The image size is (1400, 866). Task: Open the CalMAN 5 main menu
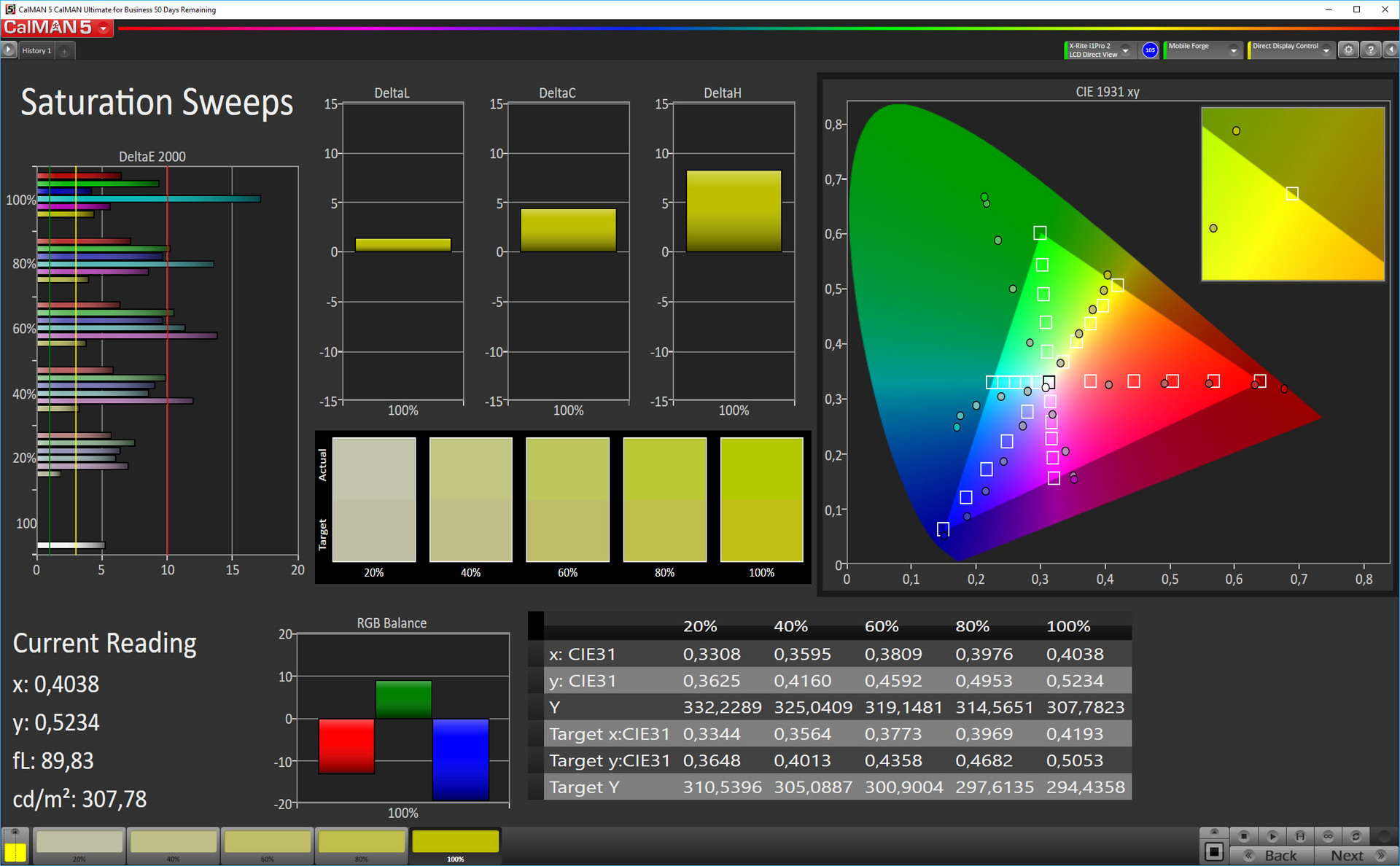pos(57,28)
